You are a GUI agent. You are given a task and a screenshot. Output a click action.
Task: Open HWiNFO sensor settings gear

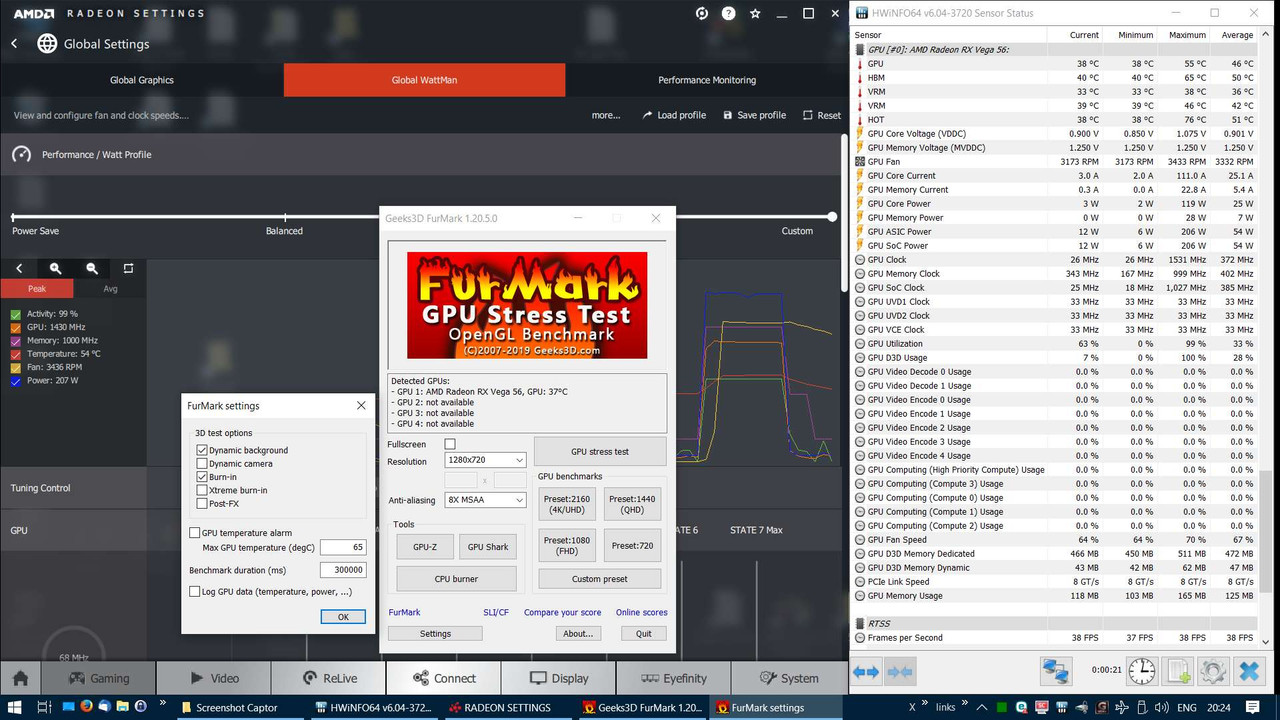click(1213, 671)
